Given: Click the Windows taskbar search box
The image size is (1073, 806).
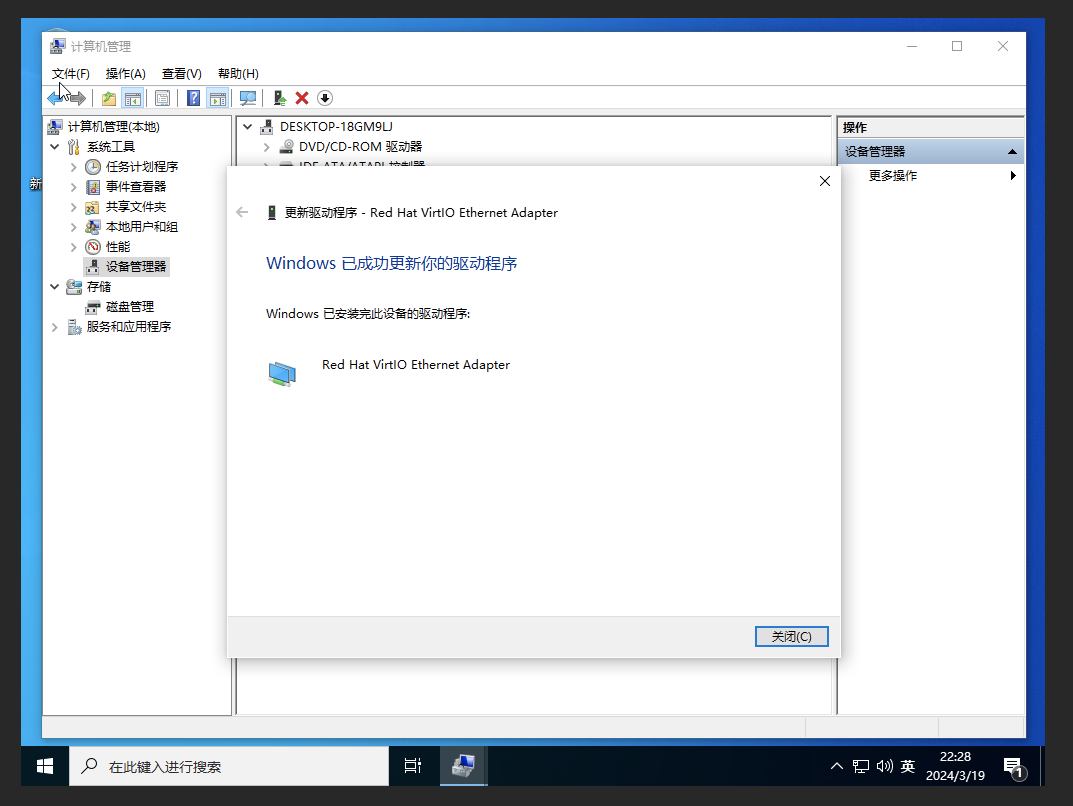Looking at the screenshot, I should (229, 767).
